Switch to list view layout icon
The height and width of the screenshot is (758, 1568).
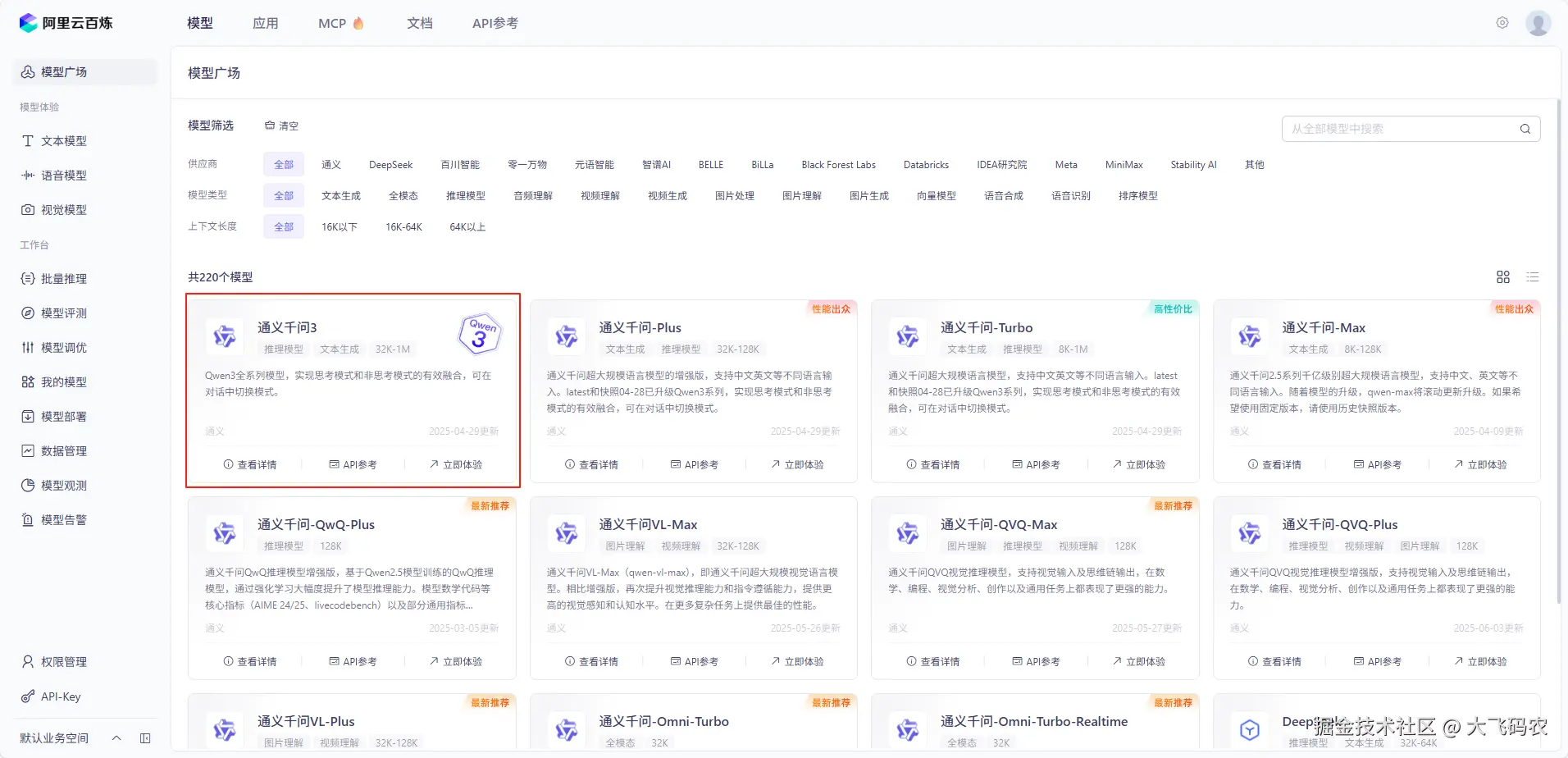point(1533,277)
